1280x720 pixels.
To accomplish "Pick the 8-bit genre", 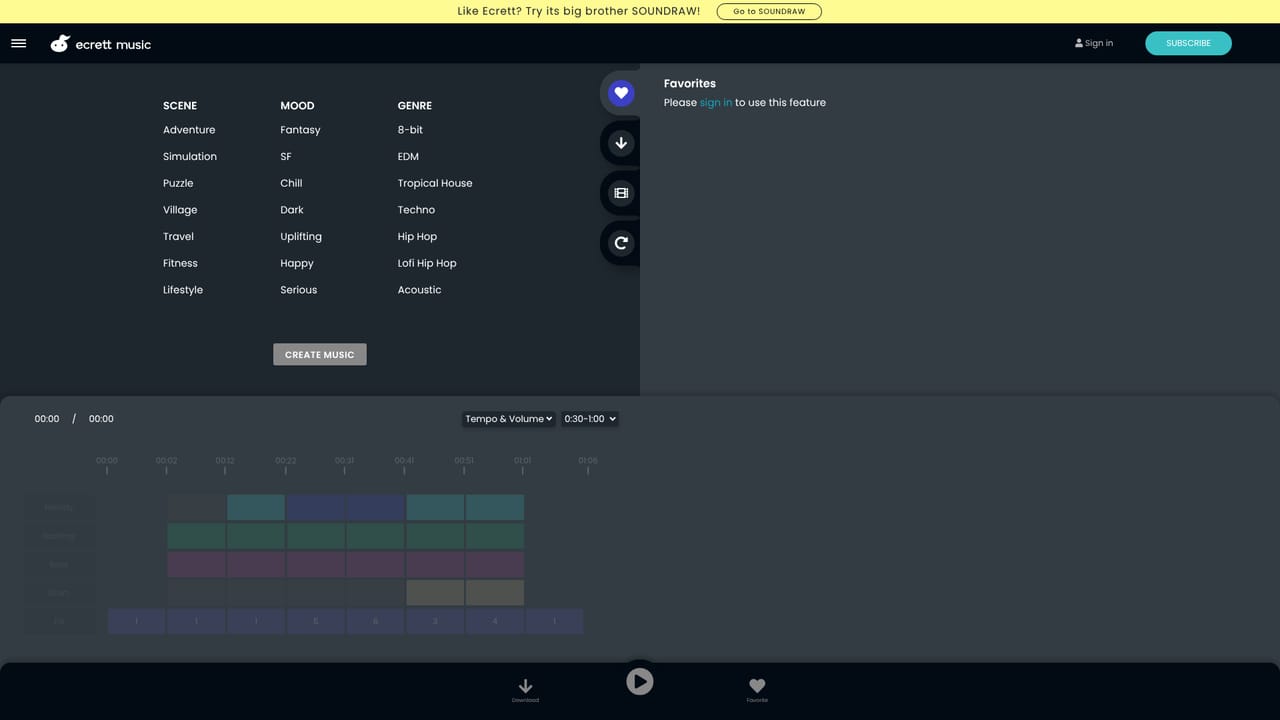I will point(410,130).
